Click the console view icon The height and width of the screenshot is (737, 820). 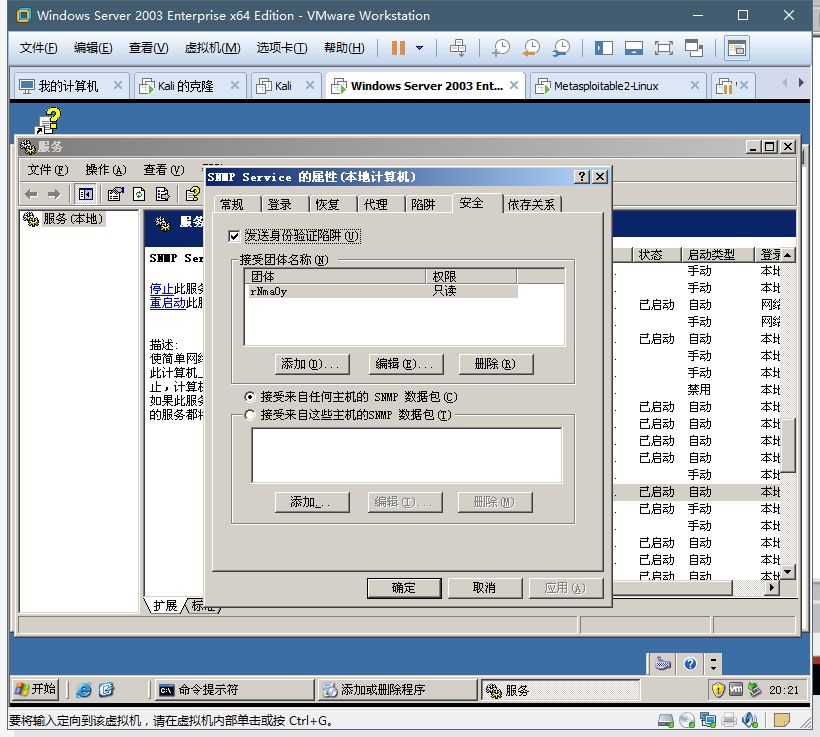(737, 48)
